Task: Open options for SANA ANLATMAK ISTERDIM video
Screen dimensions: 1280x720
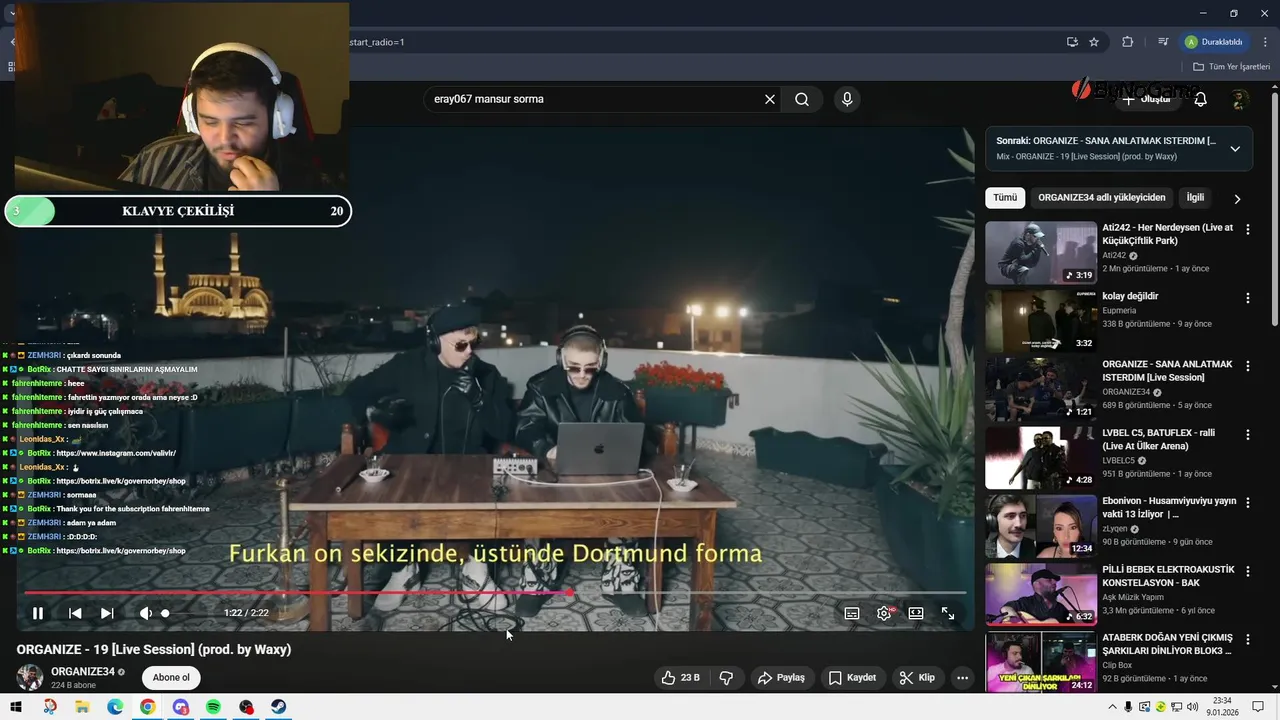Action: coord(1247,367)
